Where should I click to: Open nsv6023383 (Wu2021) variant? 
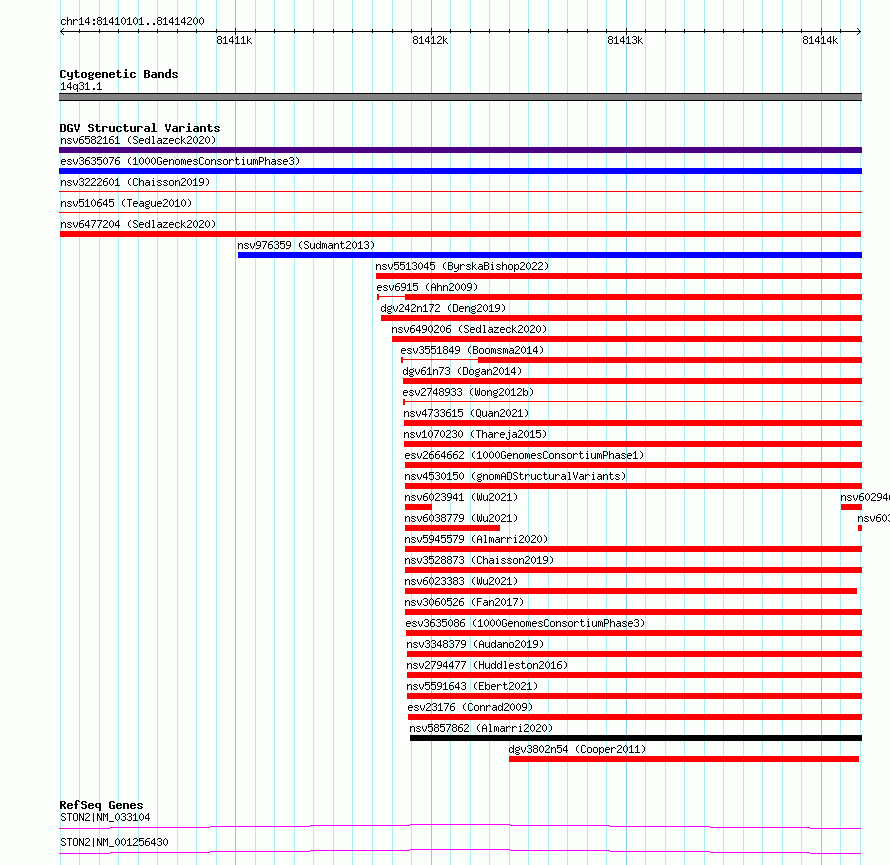pyautogui.click(x=461, y=581)
